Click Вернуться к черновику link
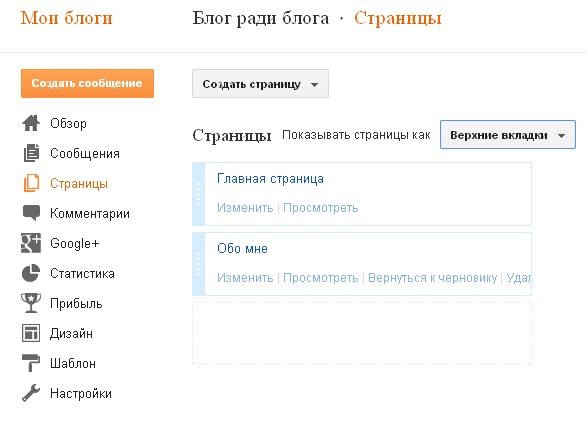Image resolution: width=587 pixels, height=430 pixels. (432, 278)
